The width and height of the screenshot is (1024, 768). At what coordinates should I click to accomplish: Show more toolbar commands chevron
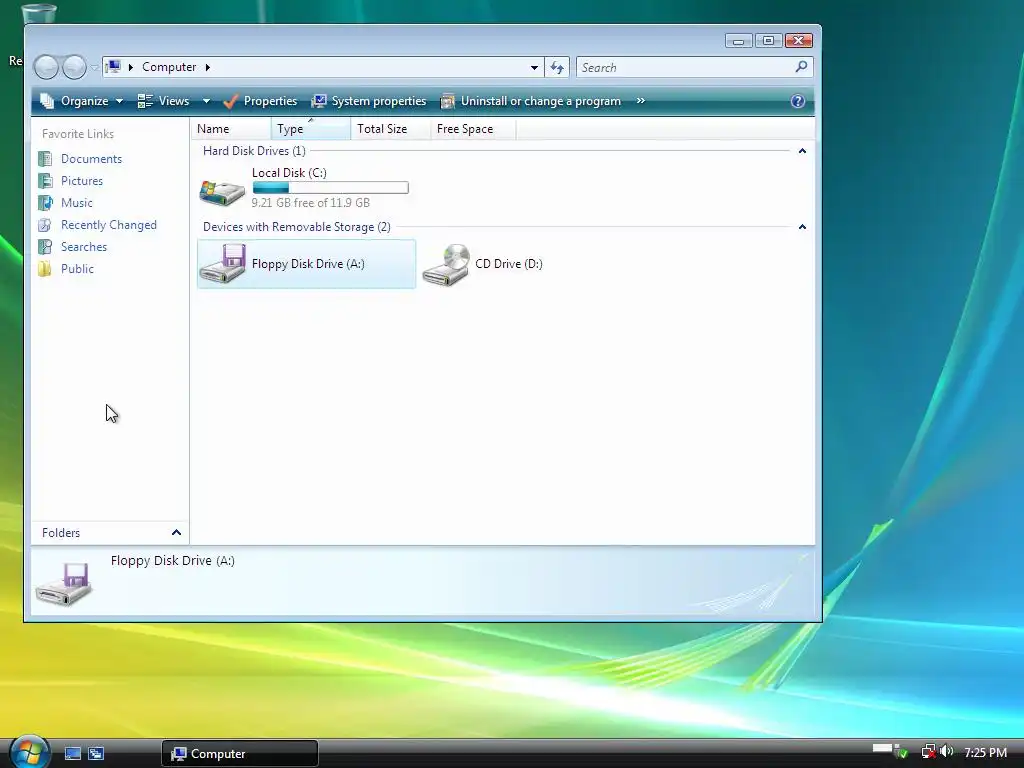[641, 101]
